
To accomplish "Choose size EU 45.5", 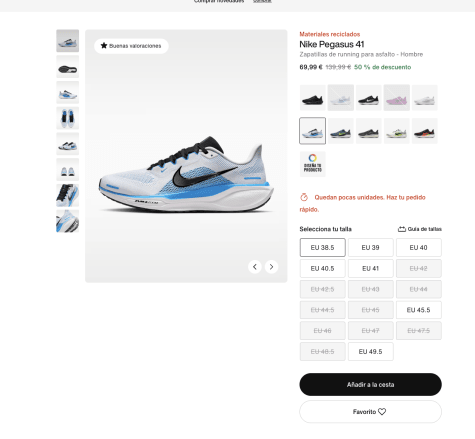I will coord(418,310).
